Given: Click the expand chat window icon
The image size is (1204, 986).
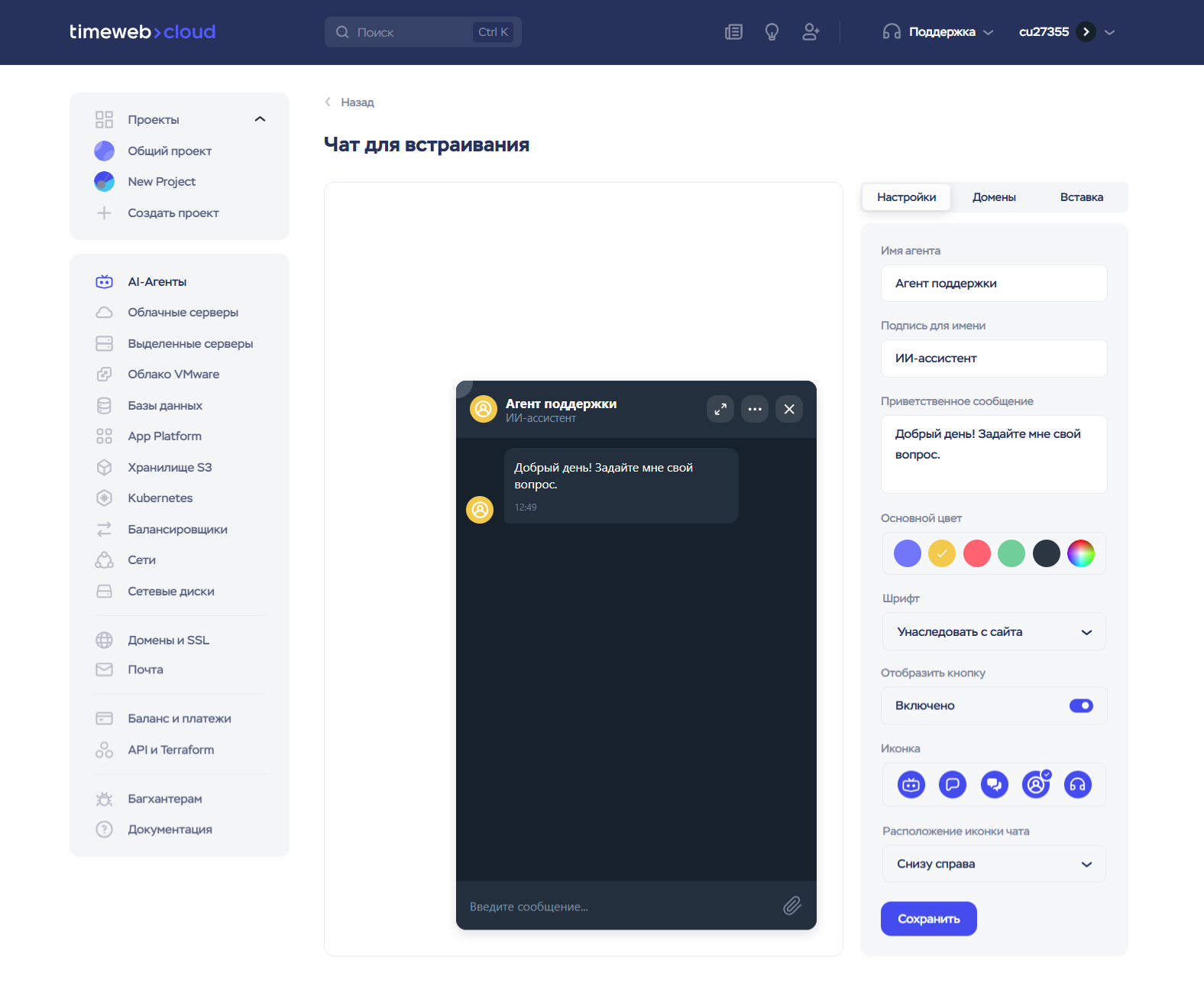Looking at the screenshot, I should [720, 409].
